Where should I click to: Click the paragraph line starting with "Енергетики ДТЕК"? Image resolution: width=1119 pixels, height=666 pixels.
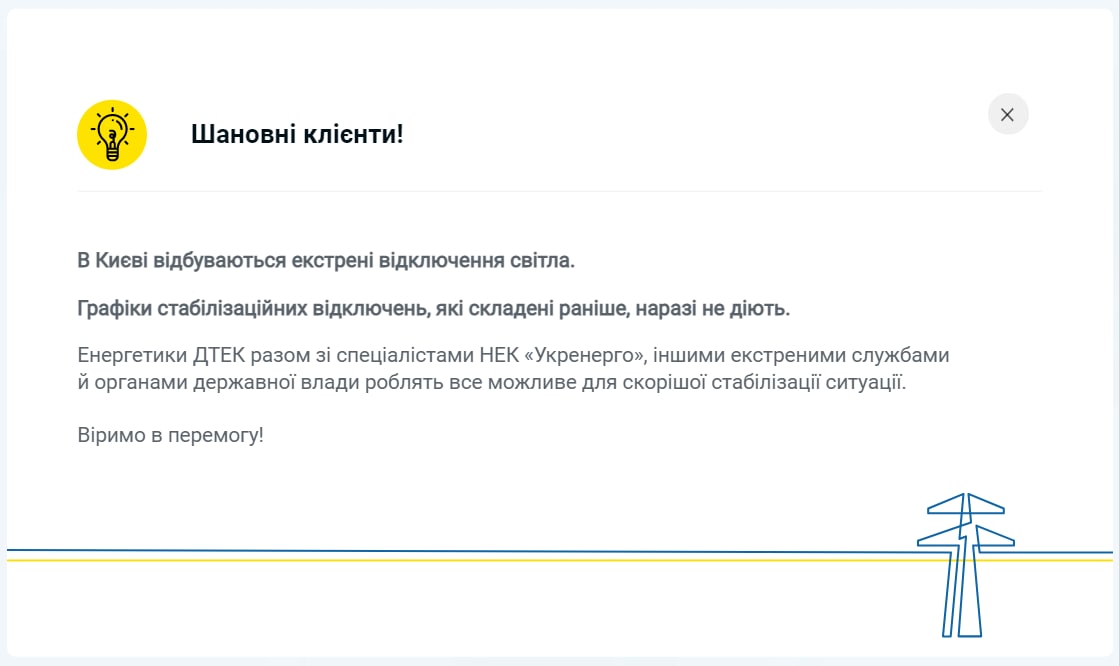(512, 355)
